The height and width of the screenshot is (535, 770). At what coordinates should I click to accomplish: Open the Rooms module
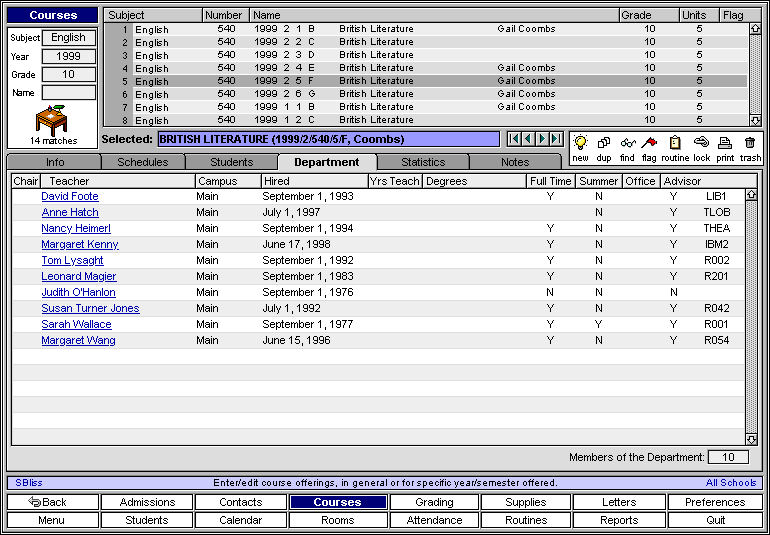pos(338,520)
